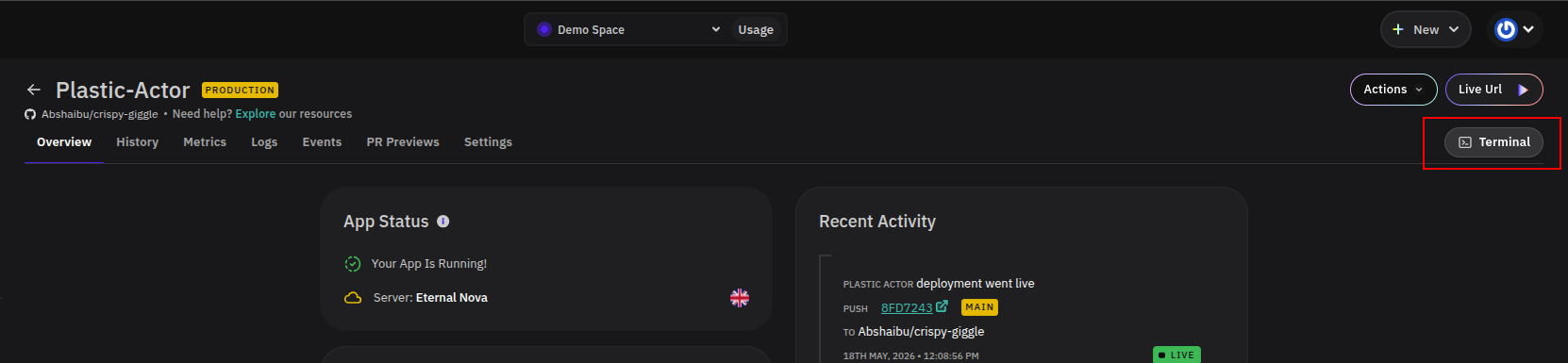This screenshot has width=1568, height=363.
Task: Click the GitHub icon beside Abshaibu/crispy-giggle
Action: [x=30, y=114]
